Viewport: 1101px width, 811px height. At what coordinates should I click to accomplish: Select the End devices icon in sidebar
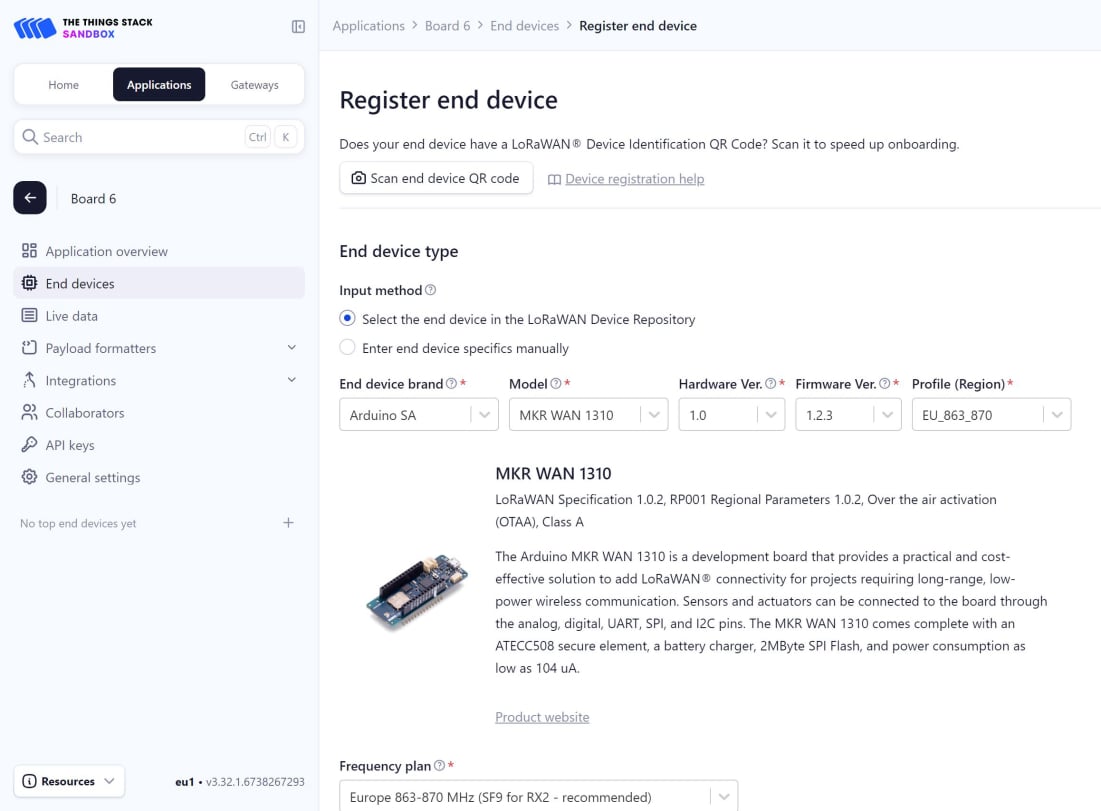pyautogui.click(x=29, y=283)
